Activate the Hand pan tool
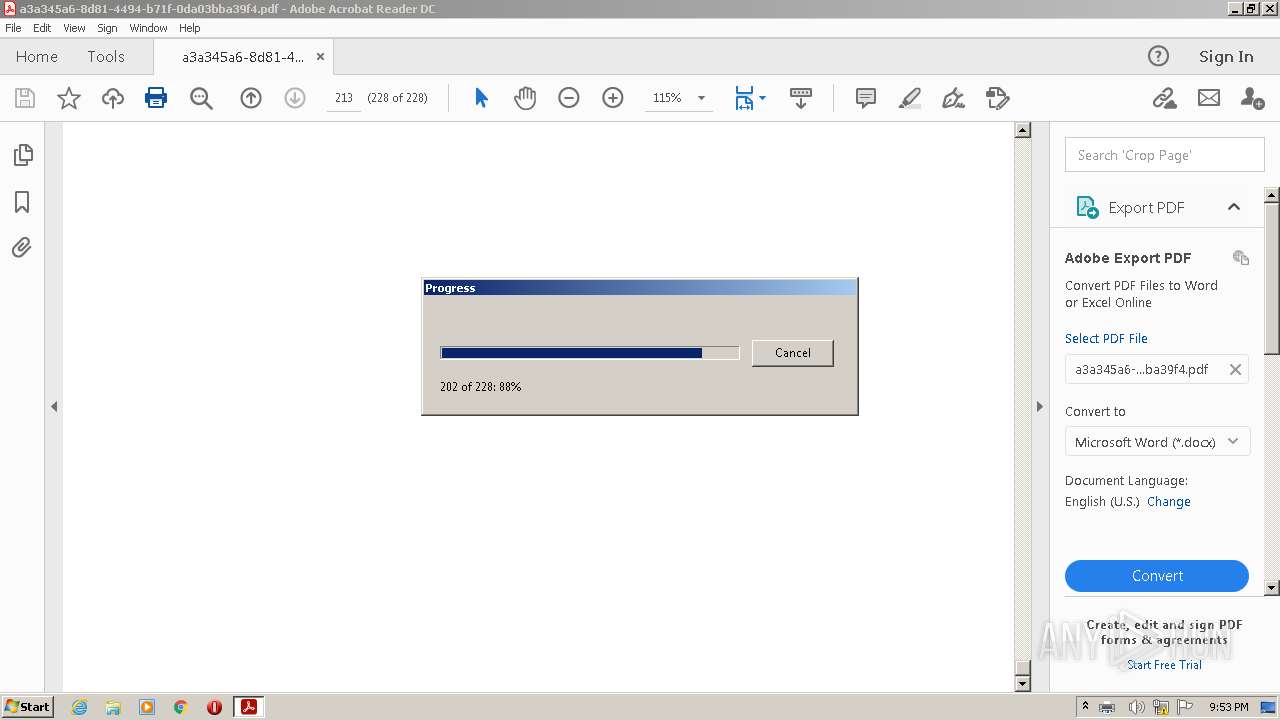Viewport: 1280px width, 720px height. pos(525,98)
